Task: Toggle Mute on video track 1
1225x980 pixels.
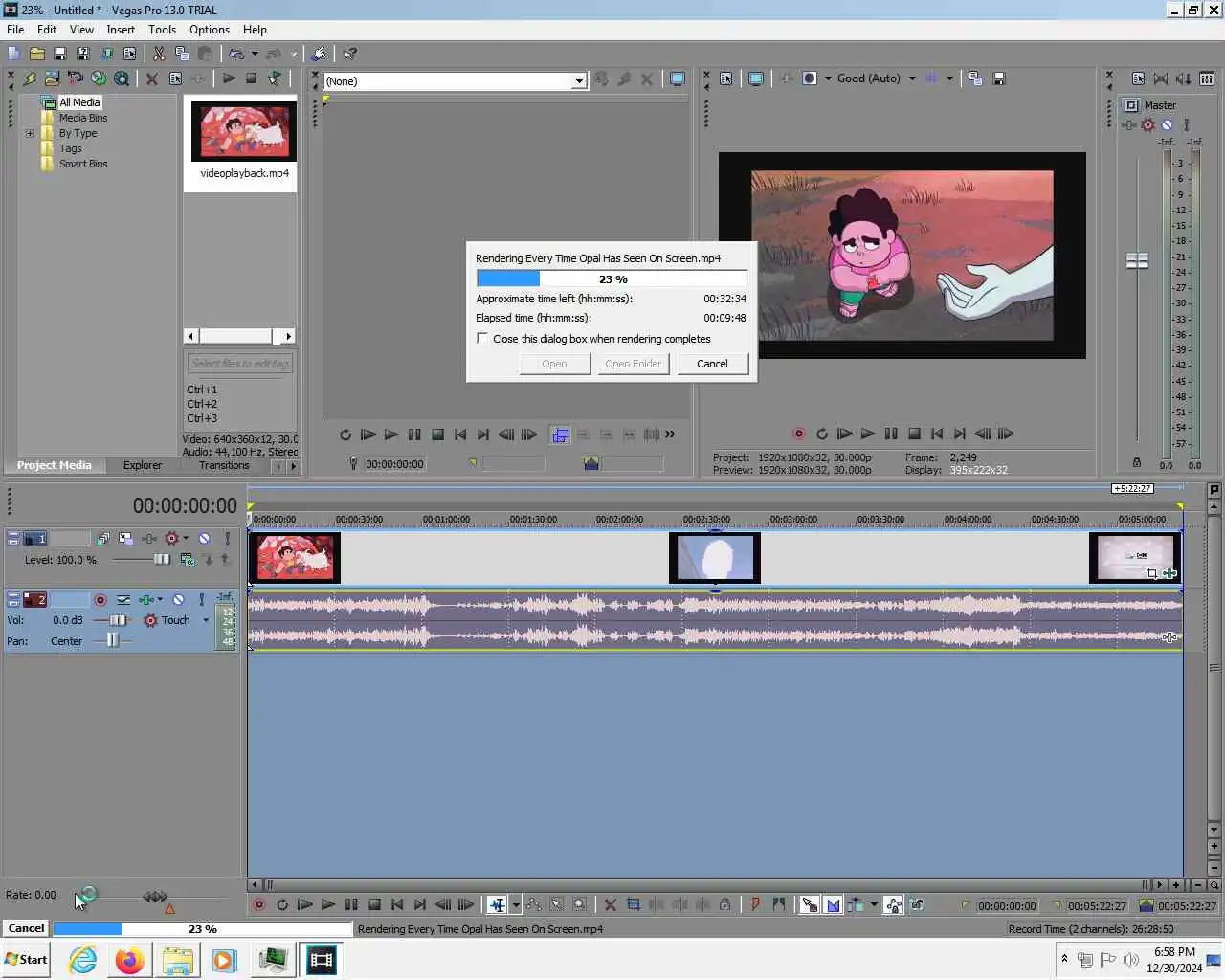Action: (x=205, y=539)
